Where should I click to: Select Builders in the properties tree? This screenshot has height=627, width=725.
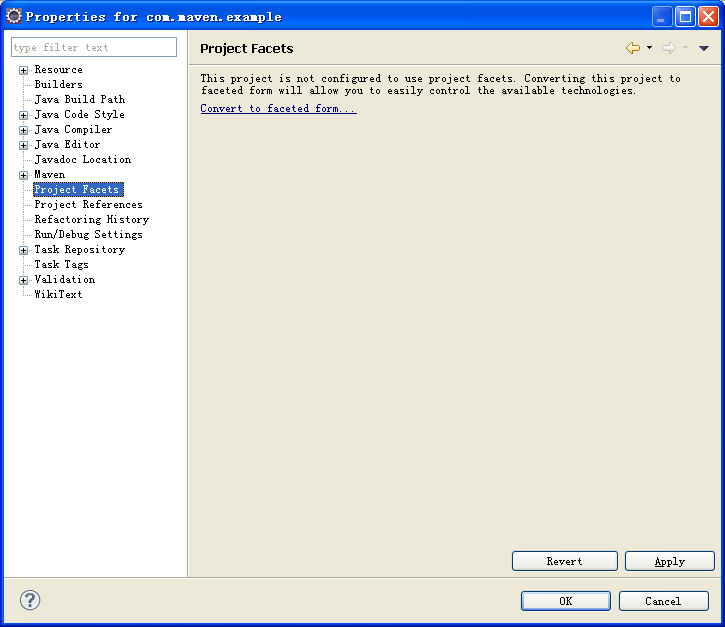tap(59, 84)
